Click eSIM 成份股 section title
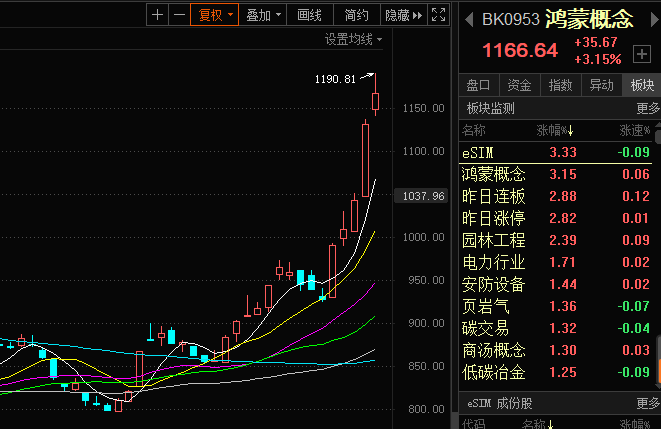 click(500, 403)
